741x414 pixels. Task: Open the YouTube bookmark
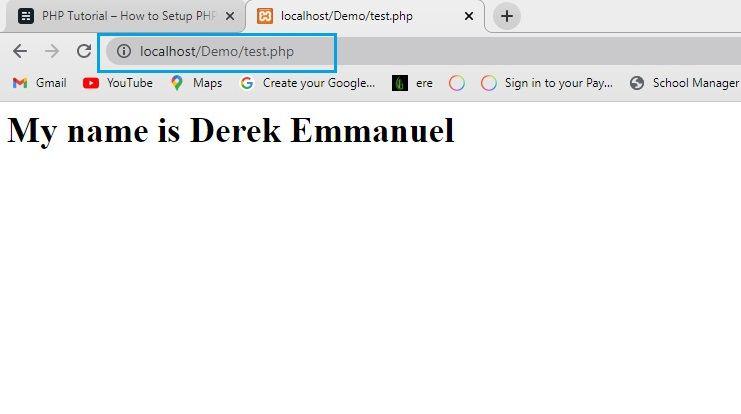click(118, 83)
